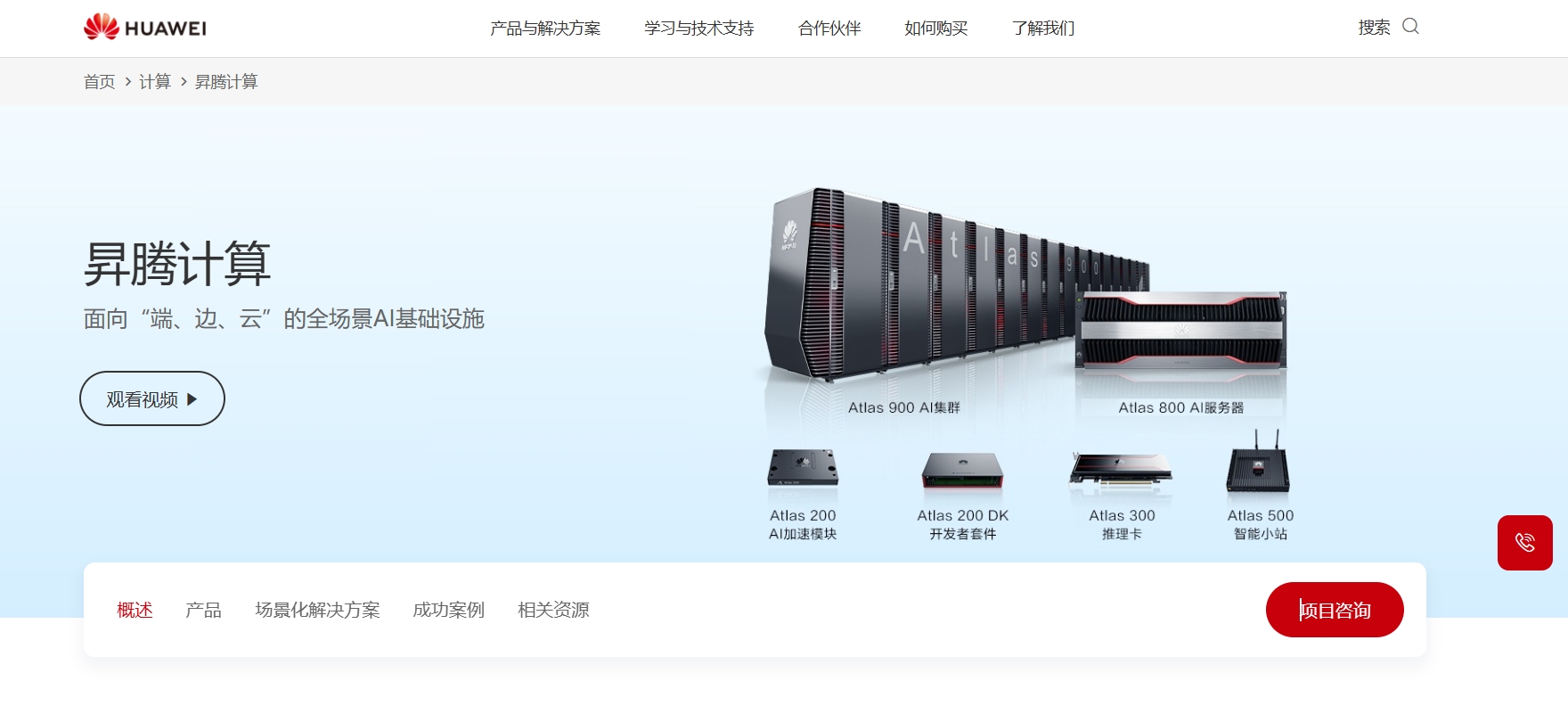Image resolution: width=1568 pixels, height=714 pixels.
Task: Click the Atlas 200 AI加速模块 label
Action: pyautogui.click(x=803, y=524)
